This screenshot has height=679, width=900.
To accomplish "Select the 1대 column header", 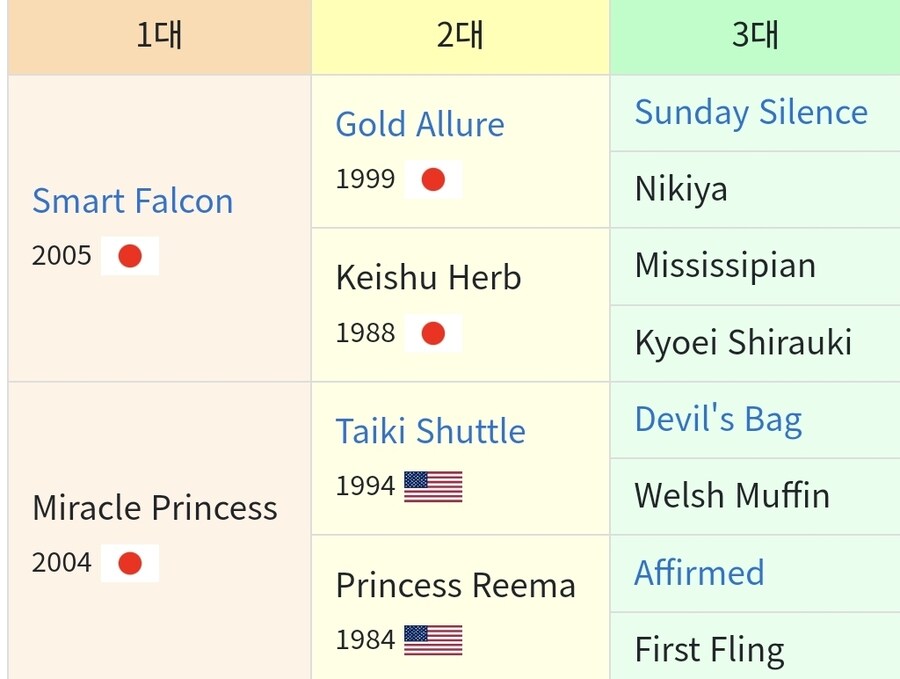I will click(159, 36).
